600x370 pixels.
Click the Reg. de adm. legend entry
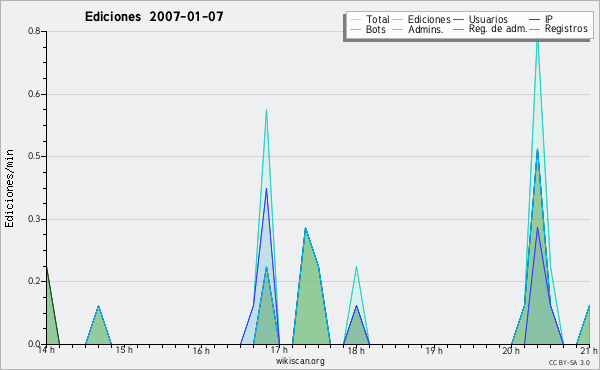click(x=490, y=29)
